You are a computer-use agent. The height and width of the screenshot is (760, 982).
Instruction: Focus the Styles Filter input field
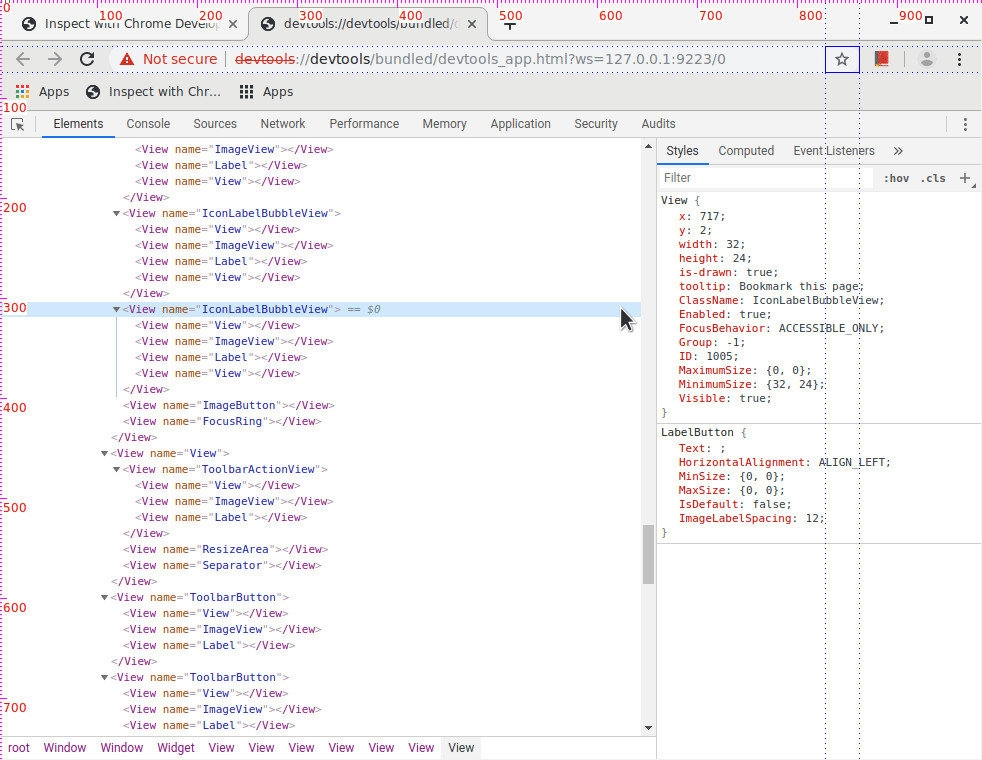(x=765, y=178)
